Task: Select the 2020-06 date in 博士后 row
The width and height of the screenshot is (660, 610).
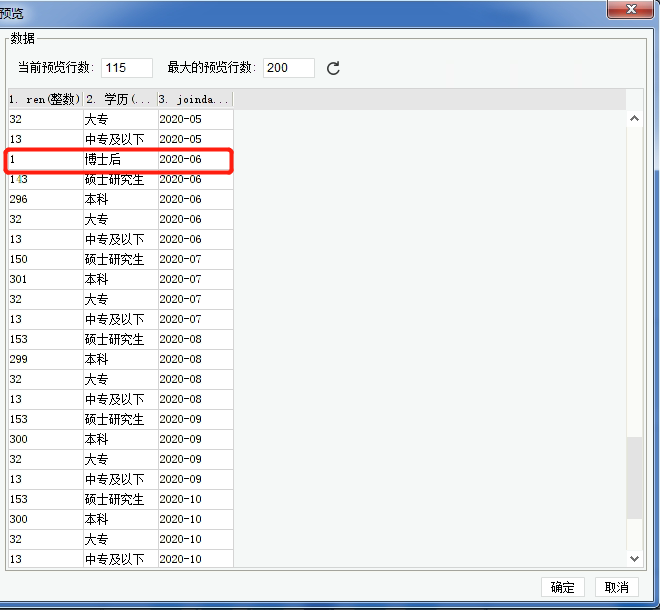Action: click(196, 159)
